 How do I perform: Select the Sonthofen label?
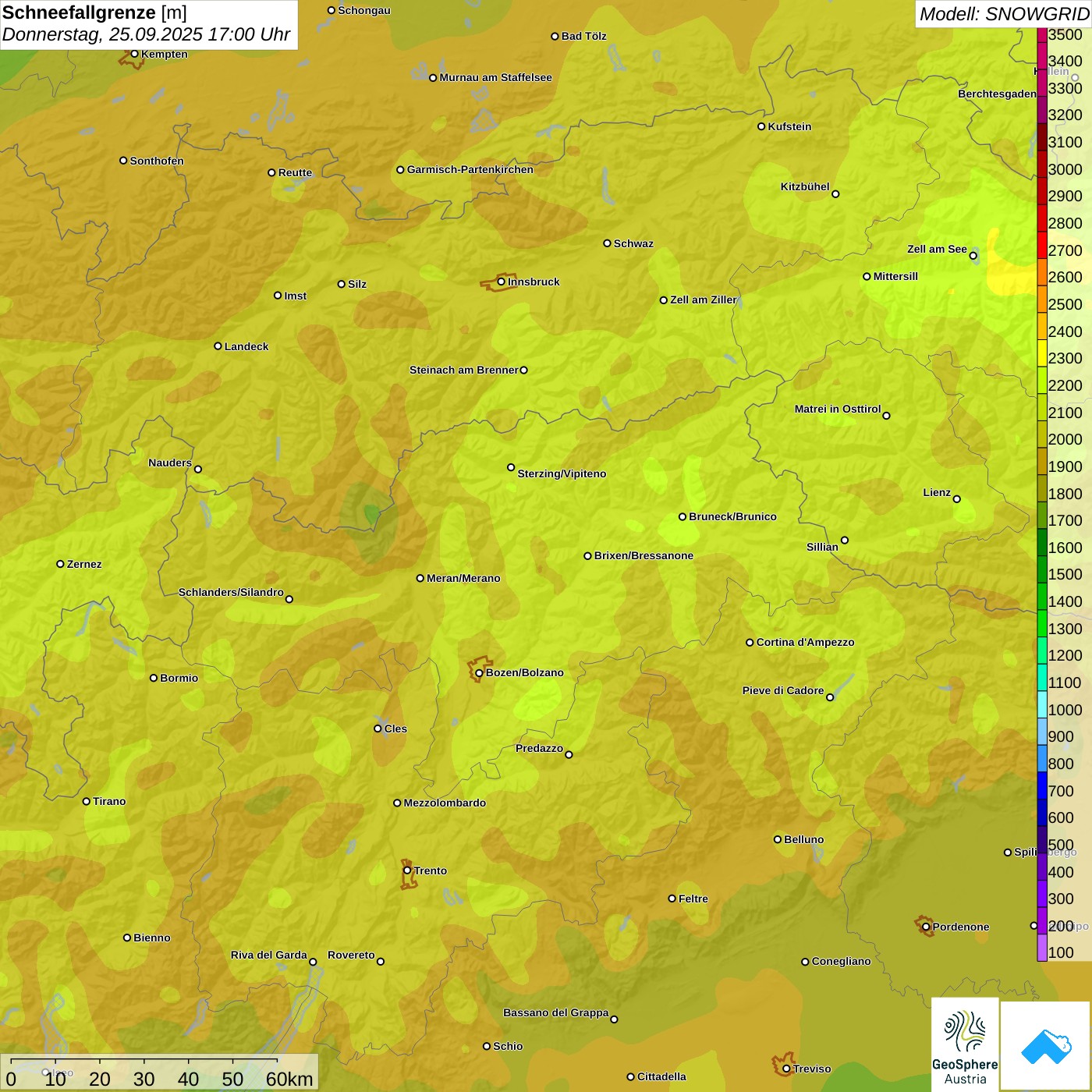157,161
